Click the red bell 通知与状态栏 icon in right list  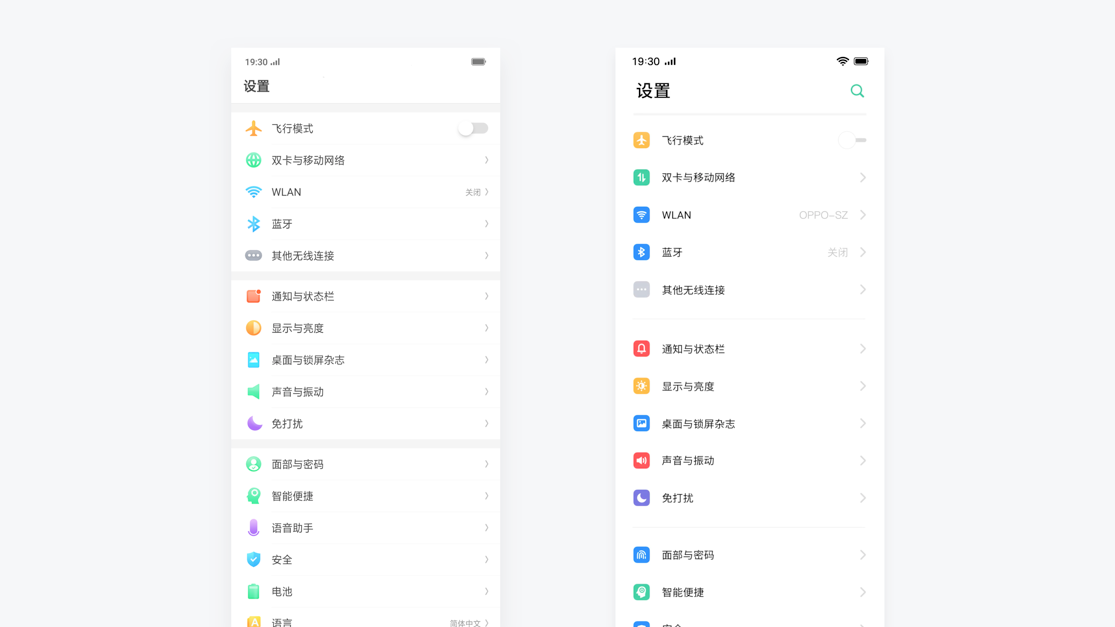pos(642,349)
